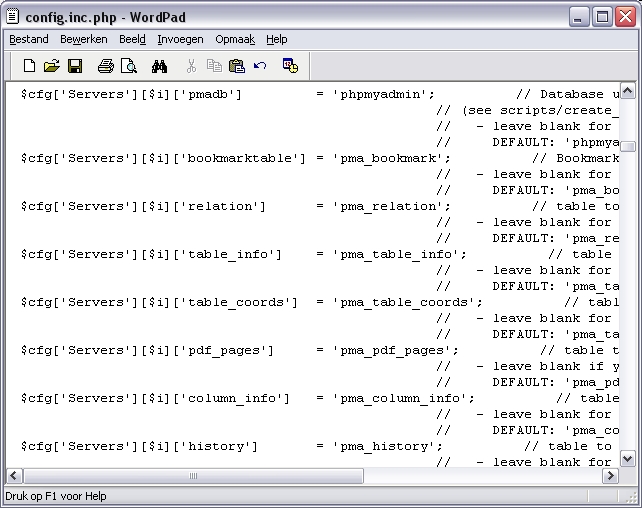Viewport: 642px width, 508px height.
Task: Click the 'DEFAULT: 'phpmya' comment text
Action: 556,142
